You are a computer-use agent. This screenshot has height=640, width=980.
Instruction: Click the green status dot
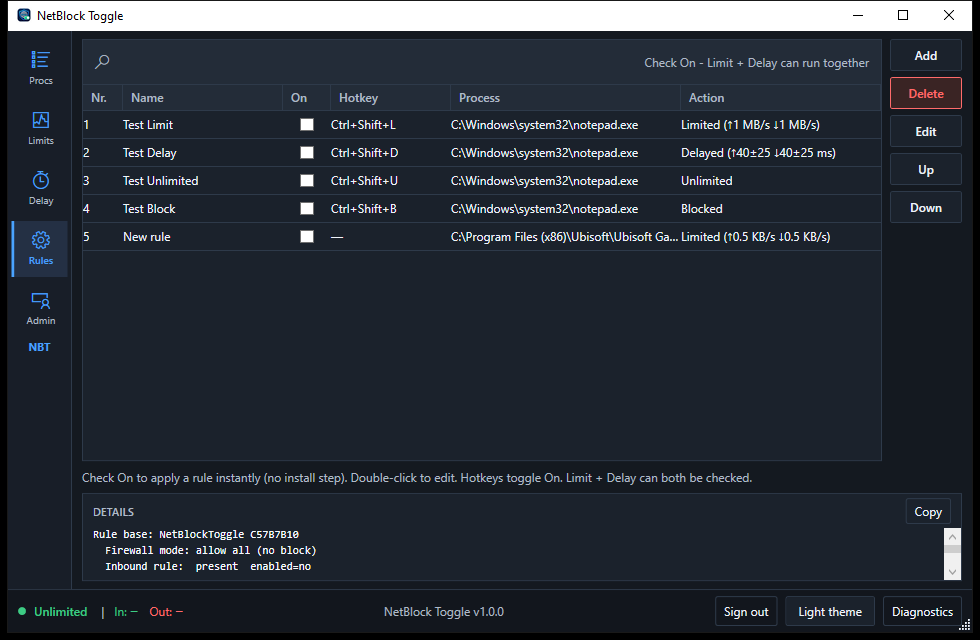[22, 611]
